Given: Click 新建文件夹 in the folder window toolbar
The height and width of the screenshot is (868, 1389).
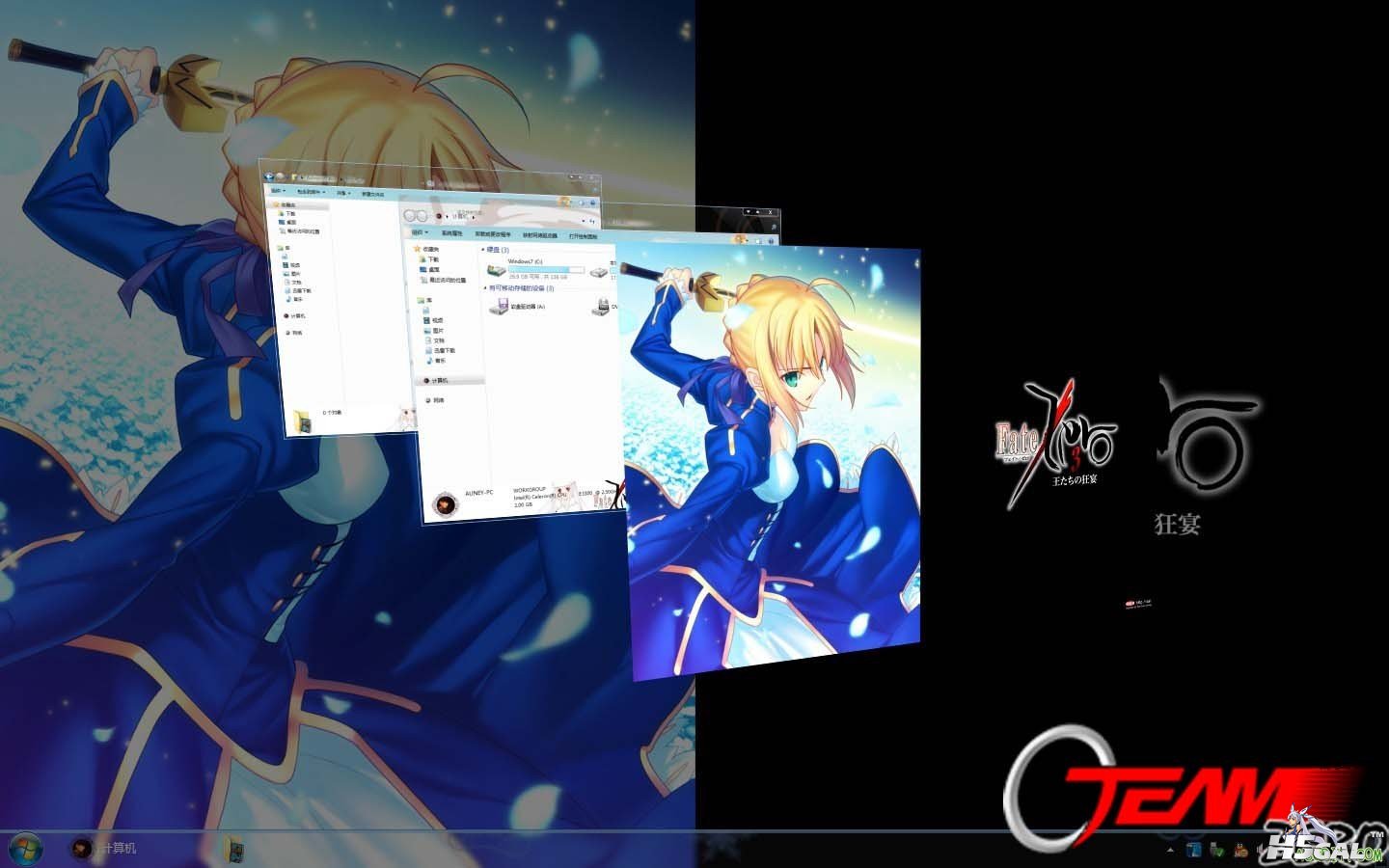Looking at the screenshot, I should [372, 194].
